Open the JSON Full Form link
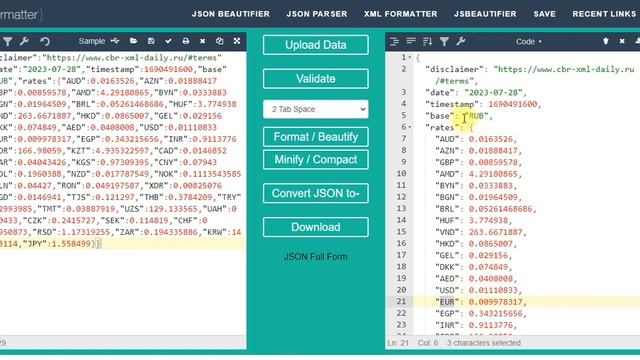640x360 pixels. [x=316, y=257]
